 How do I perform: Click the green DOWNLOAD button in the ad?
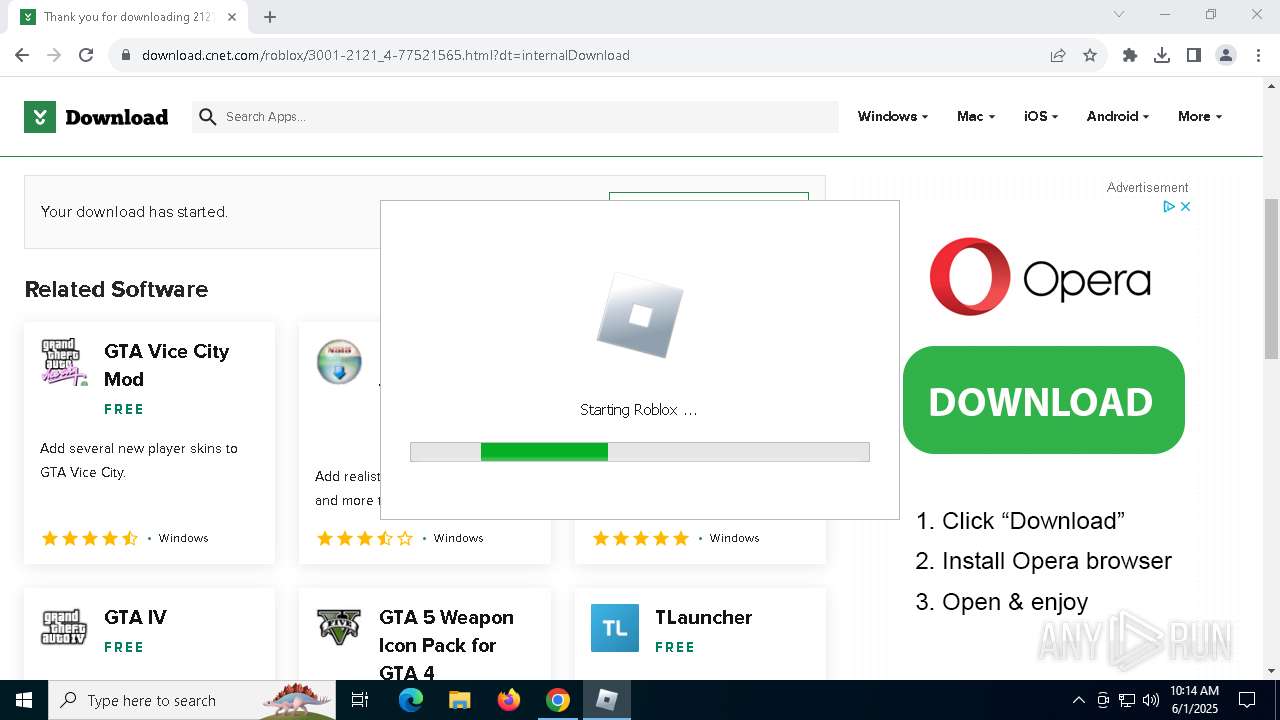(x=1043, y=400)
